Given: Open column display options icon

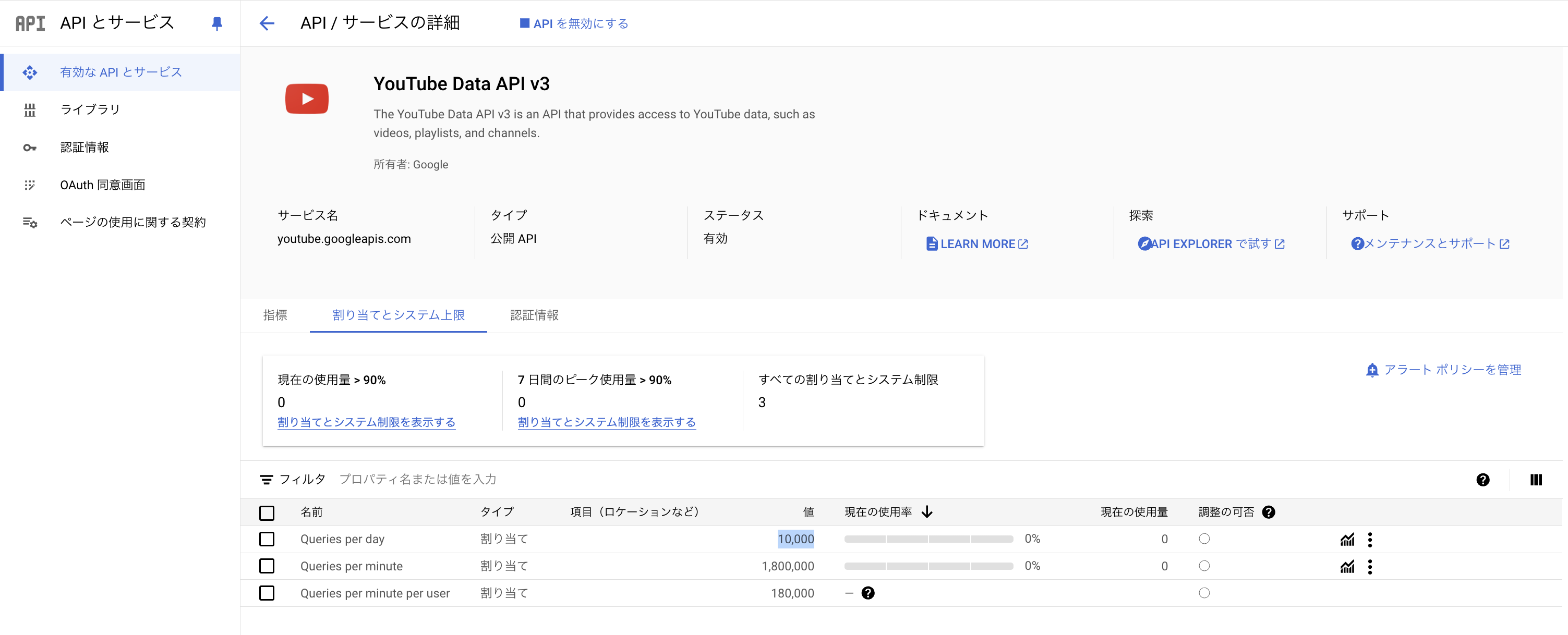Looking at the screenshot, I should [x=1536, y=480].
